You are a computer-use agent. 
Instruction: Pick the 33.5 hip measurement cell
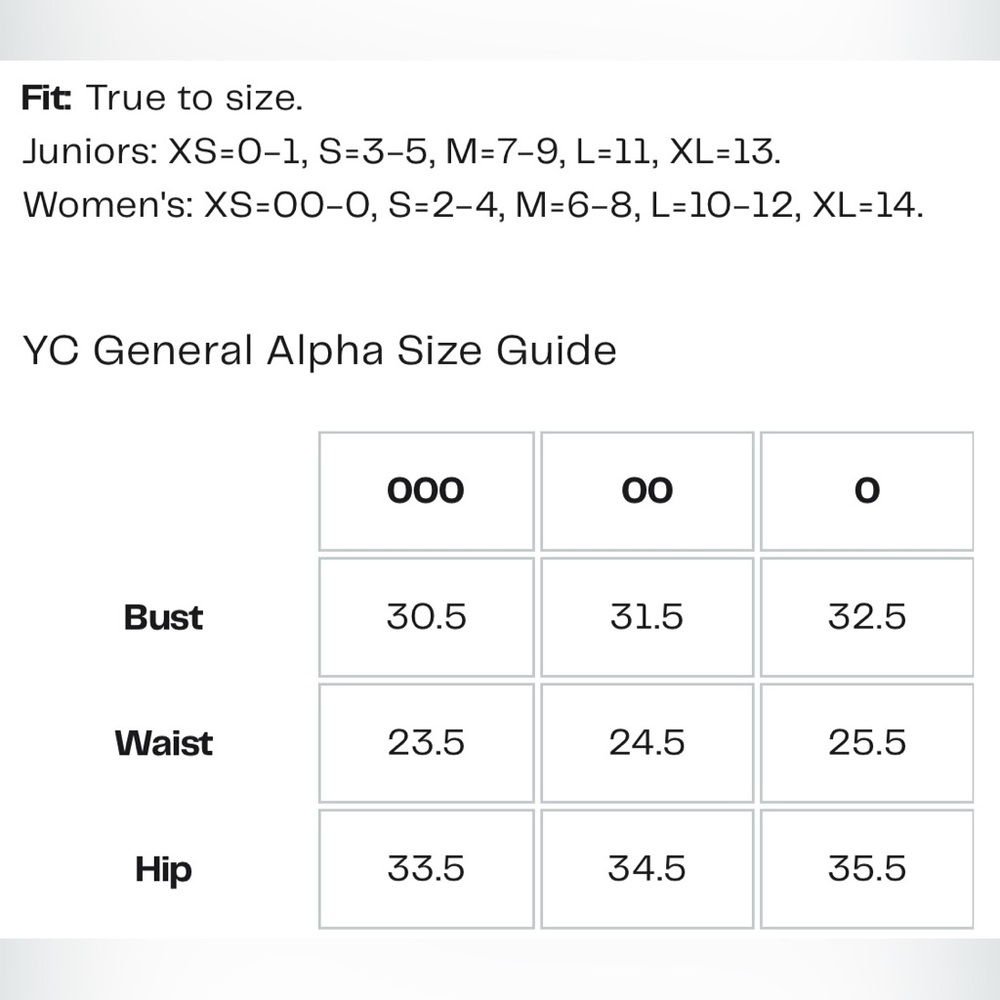(x=426, y=869)
